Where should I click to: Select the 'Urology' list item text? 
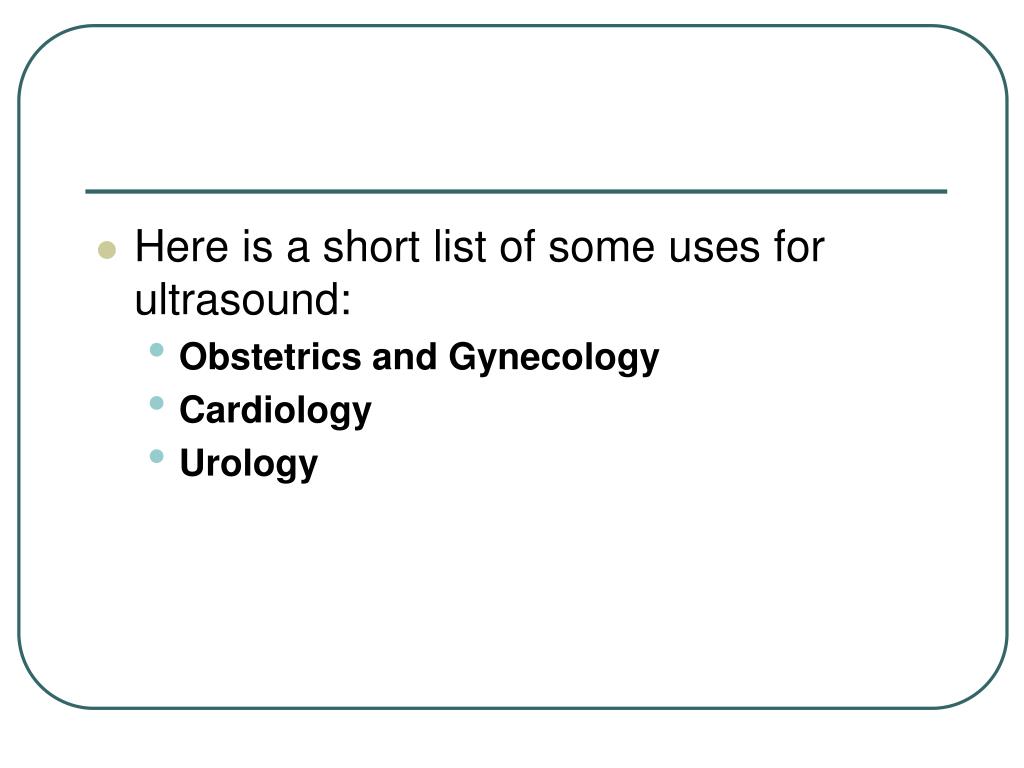[248, 464]
